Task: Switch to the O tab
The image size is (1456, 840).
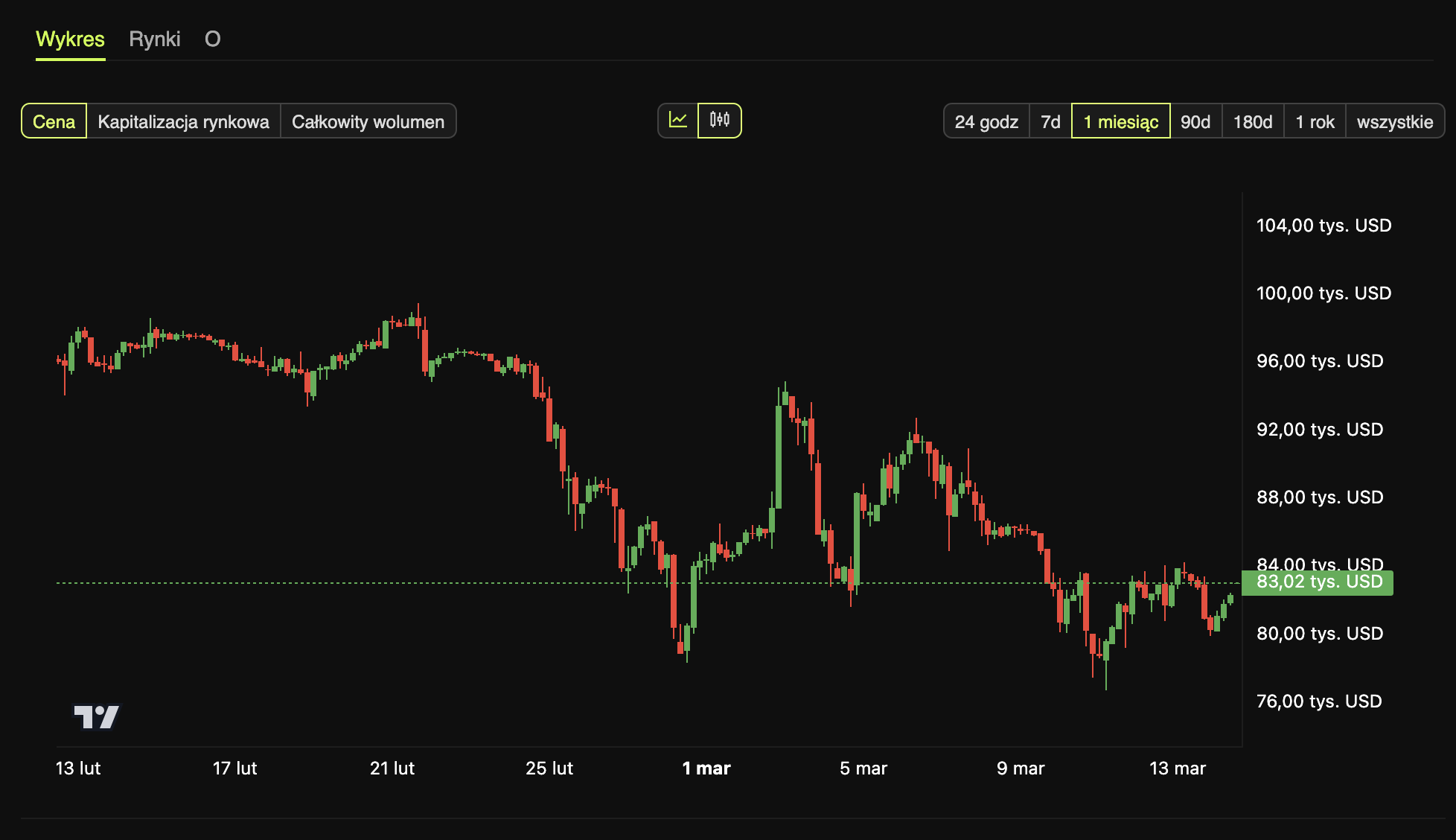Action: 212,39
